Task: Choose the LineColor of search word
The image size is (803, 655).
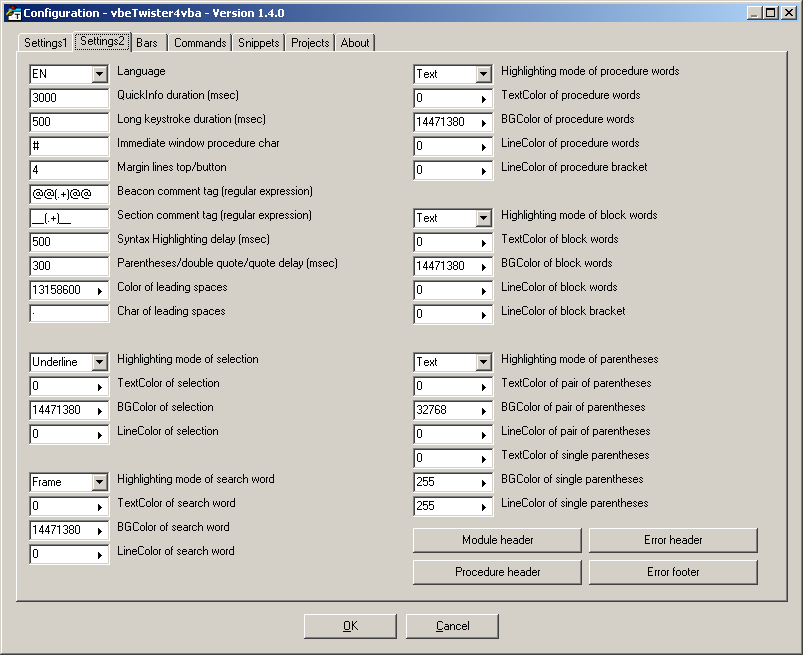Action: click(x=100, y=555)
